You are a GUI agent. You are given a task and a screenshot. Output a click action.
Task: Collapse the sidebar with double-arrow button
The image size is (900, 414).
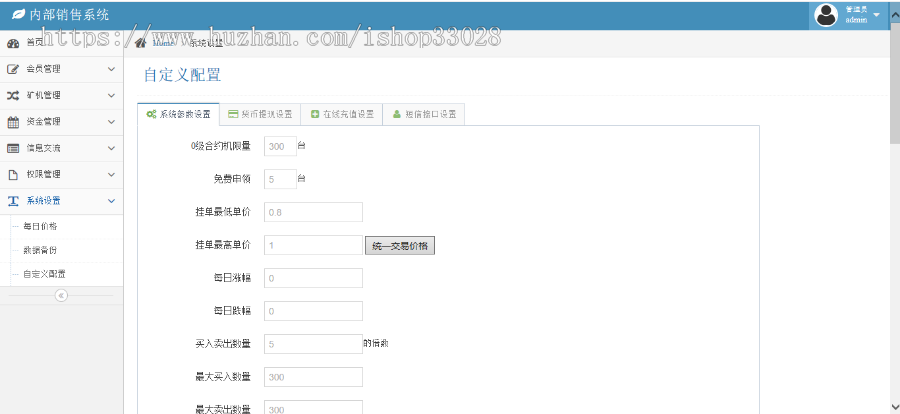[61, 296]
